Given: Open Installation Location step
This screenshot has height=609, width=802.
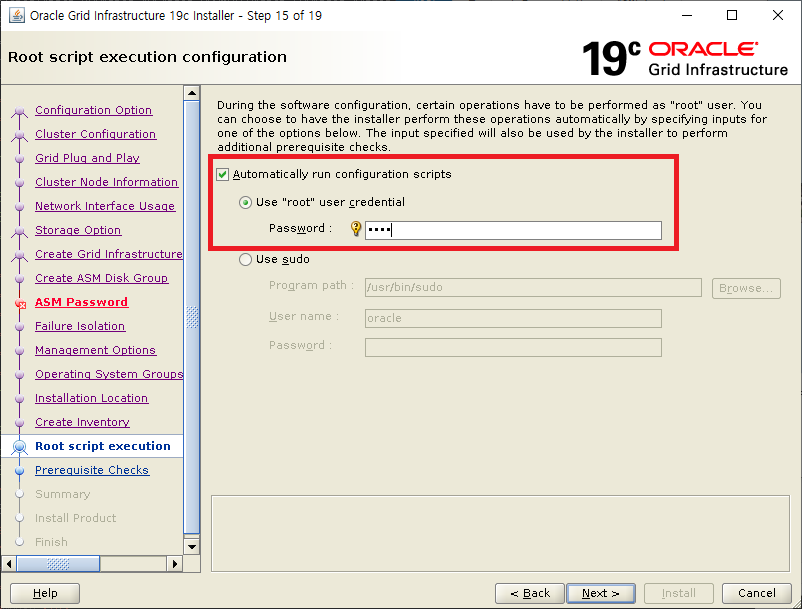Looking at the screenshot, I should coord(92,398).
